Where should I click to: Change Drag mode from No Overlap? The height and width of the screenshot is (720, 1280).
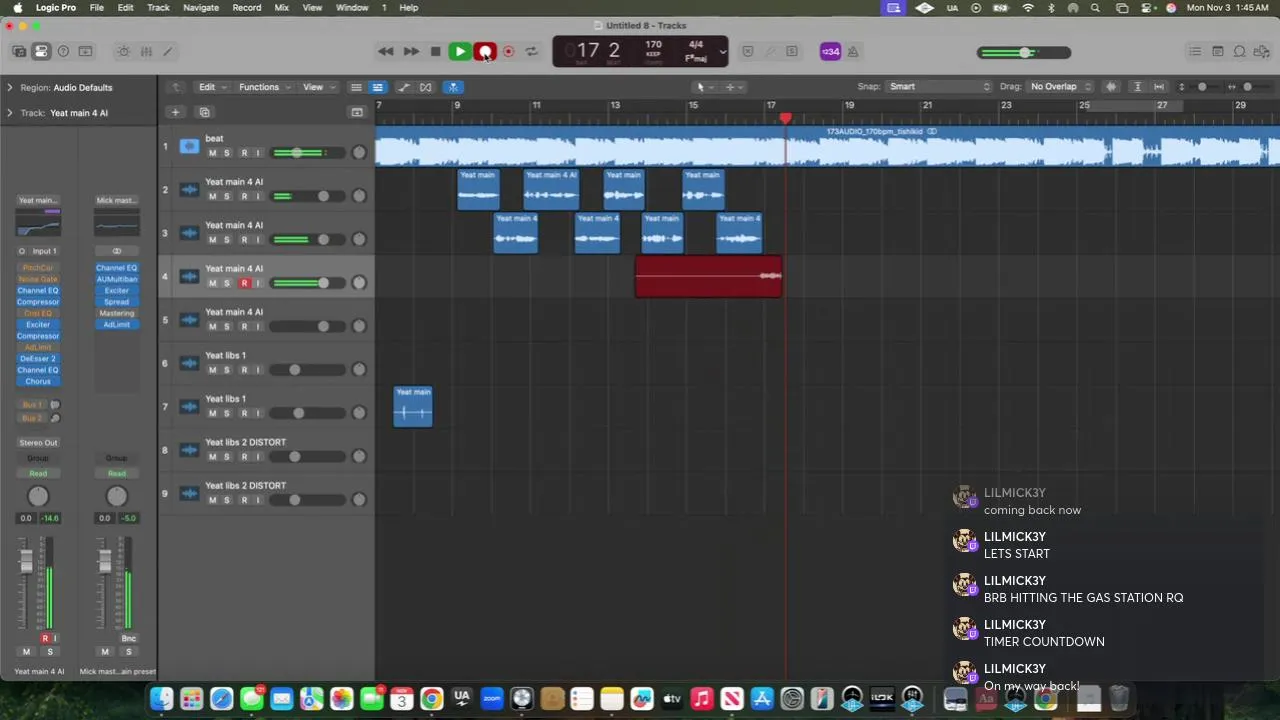1061,87
